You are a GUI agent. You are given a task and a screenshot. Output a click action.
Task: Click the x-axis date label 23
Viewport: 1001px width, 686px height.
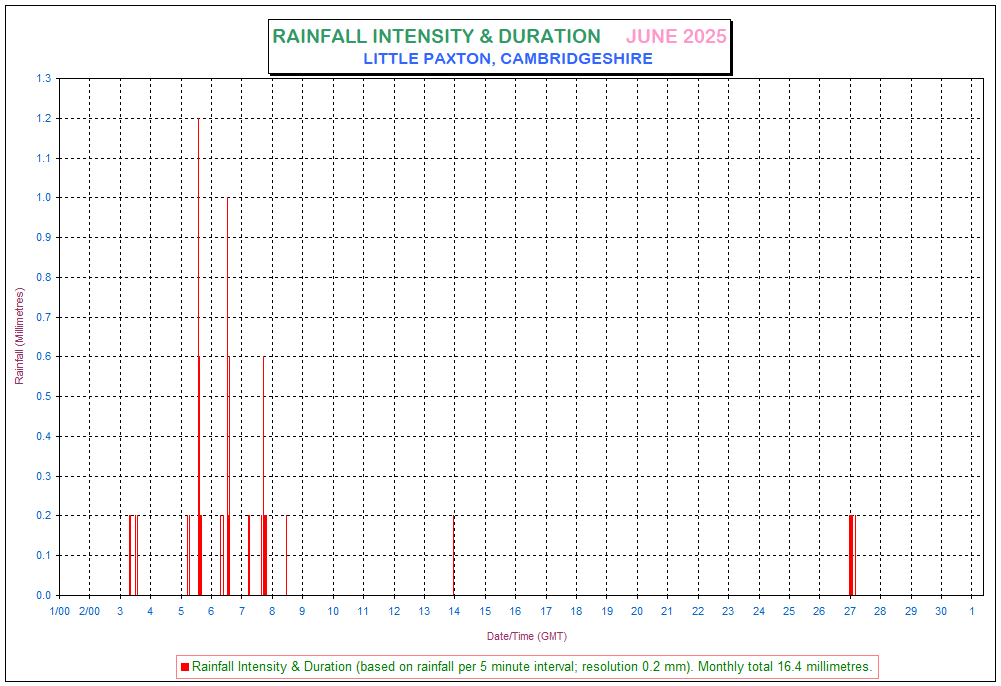click(728, 611)
